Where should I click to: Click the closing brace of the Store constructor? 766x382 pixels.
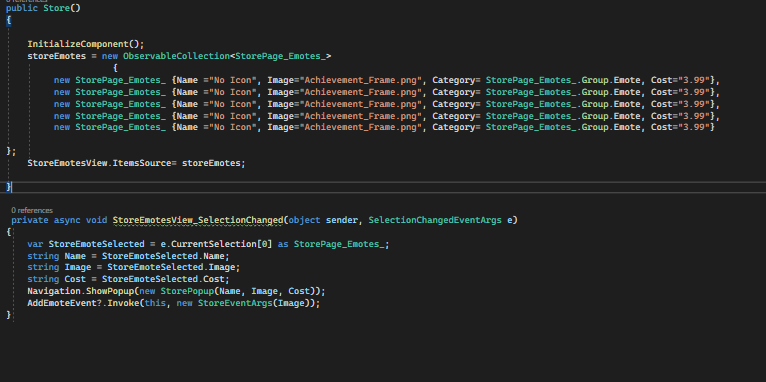click(9, 187)
